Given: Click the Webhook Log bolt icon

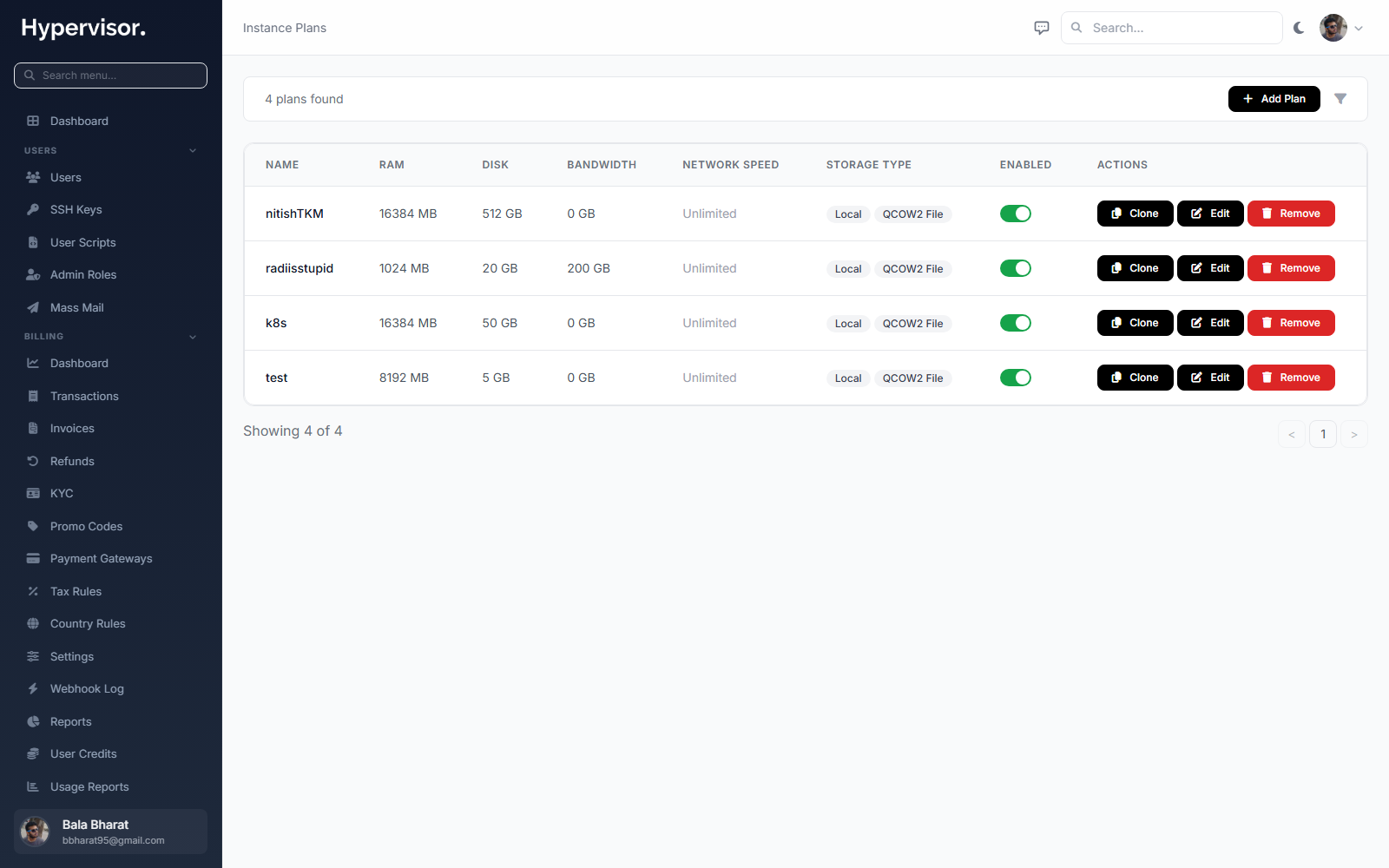Looking at the screenshot, I should click(x=33, y=688).
